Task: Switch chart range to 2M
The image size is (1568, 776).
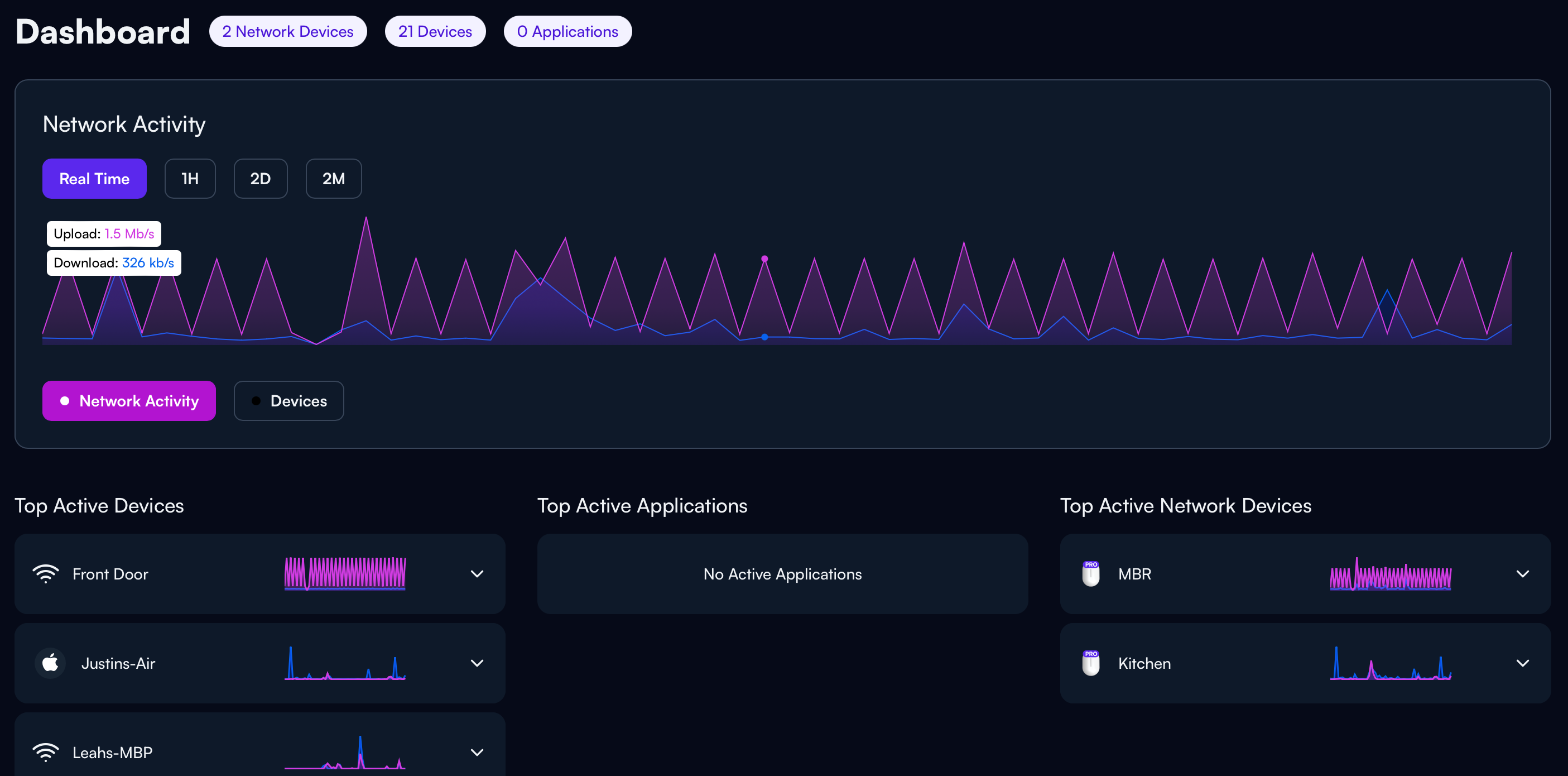Action: (x=334, y=179)
